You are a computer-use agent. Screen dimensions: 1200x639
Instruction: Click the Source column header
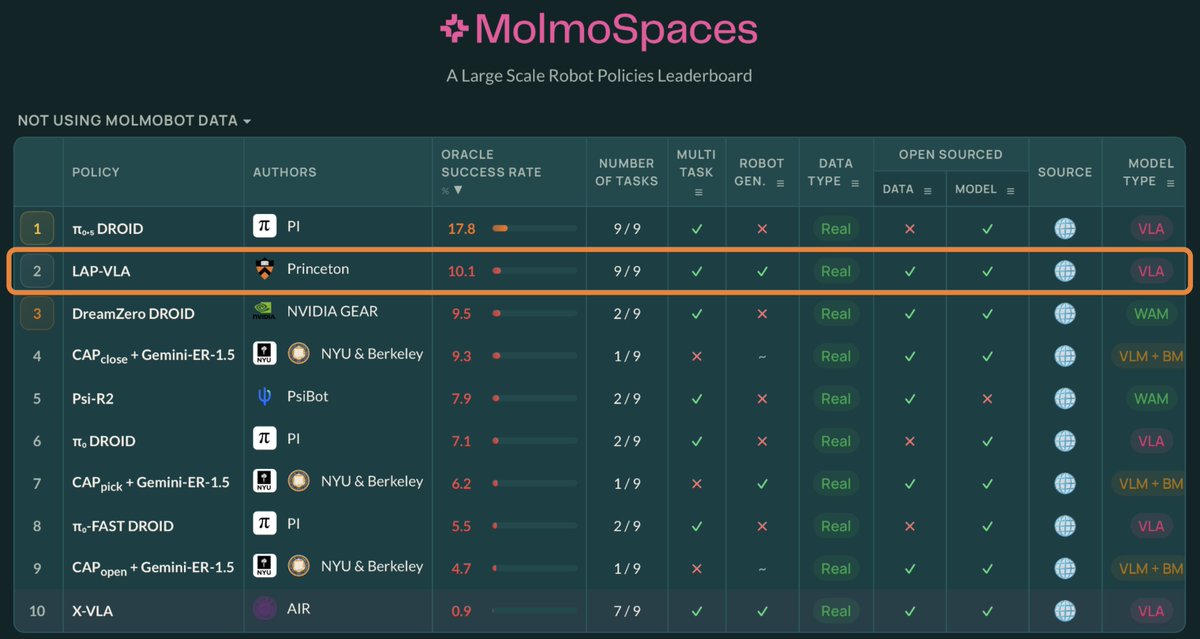(1065, 172)
